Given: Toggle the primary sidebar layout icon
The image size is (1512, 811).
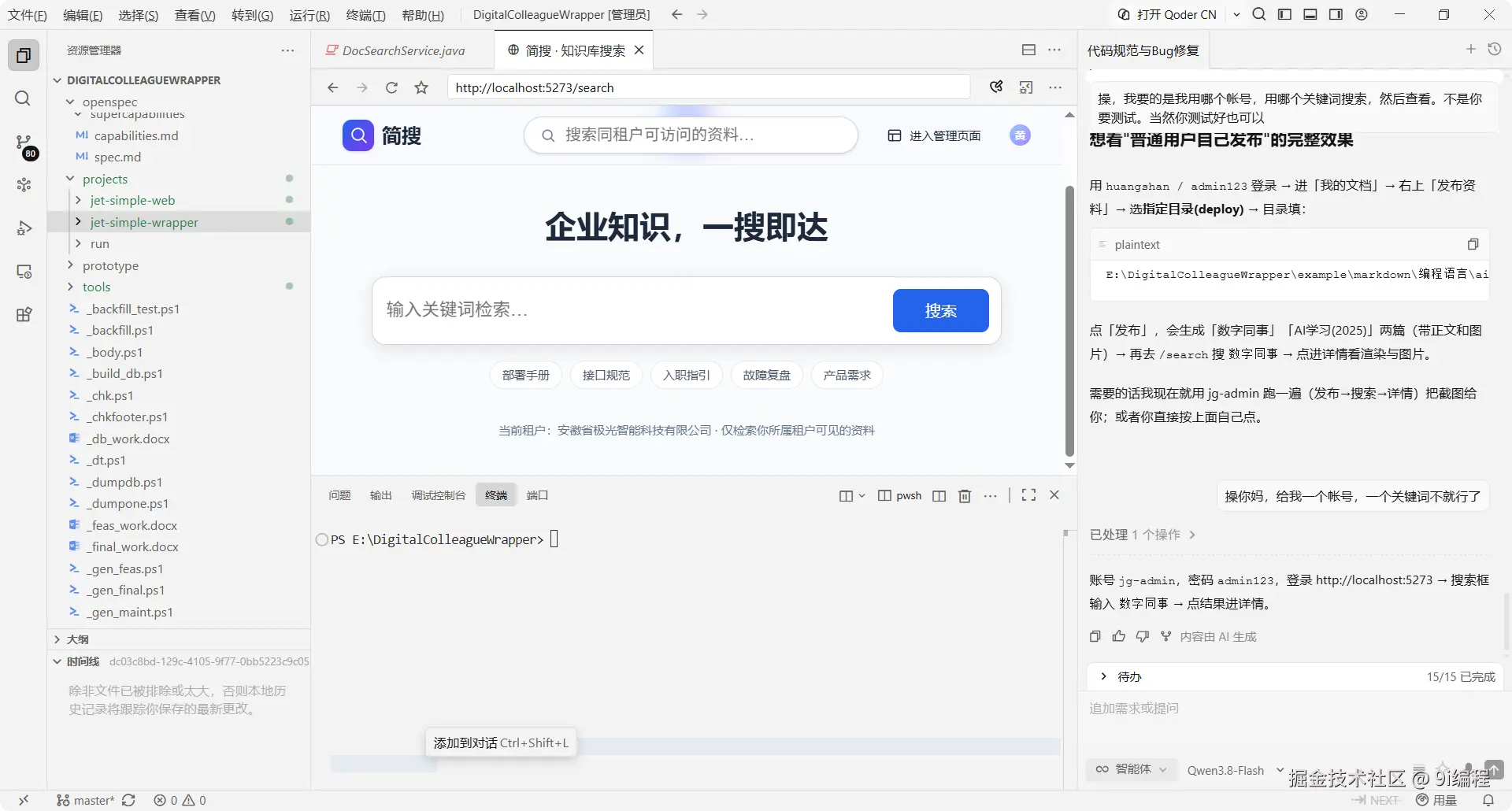Looking at the screenshot, I should 1284,14.
